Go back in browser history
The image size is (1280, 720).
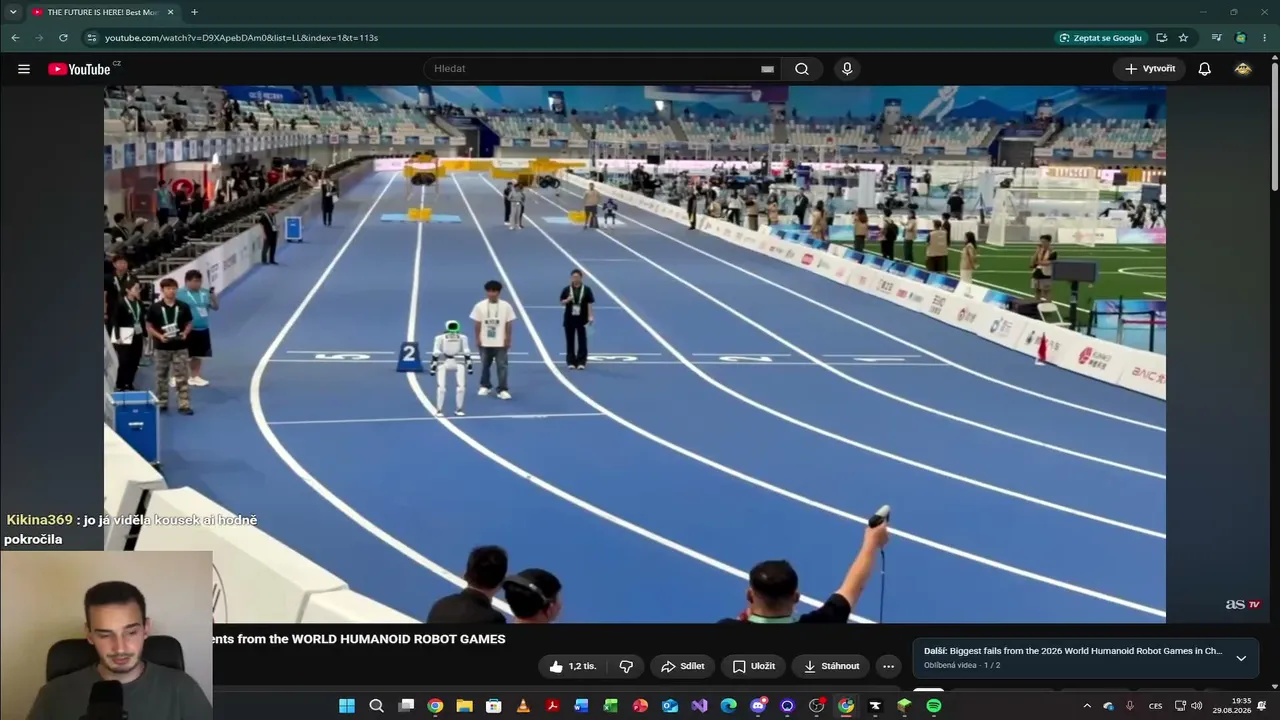pos(15,38)
